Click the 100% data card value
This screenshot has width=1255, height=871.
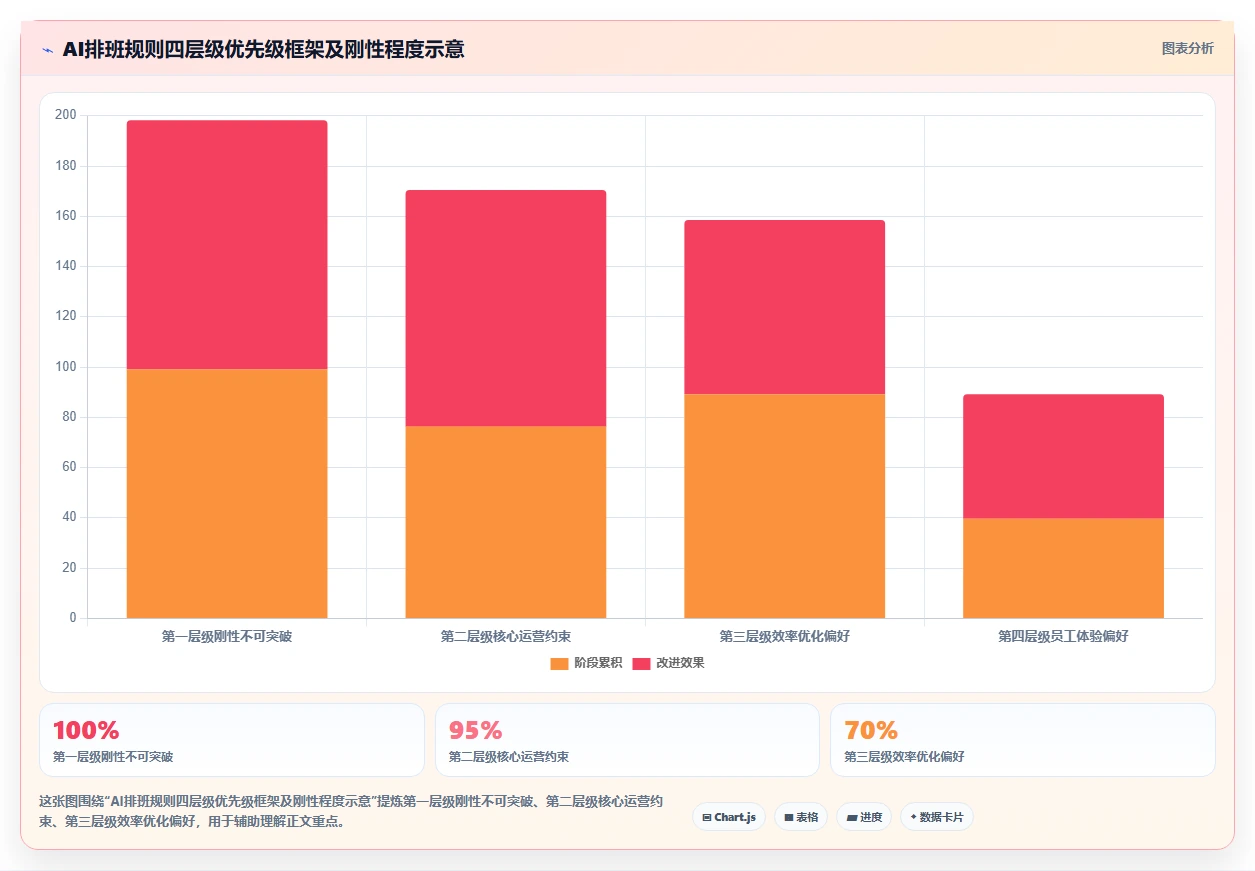tap(86, 730)
